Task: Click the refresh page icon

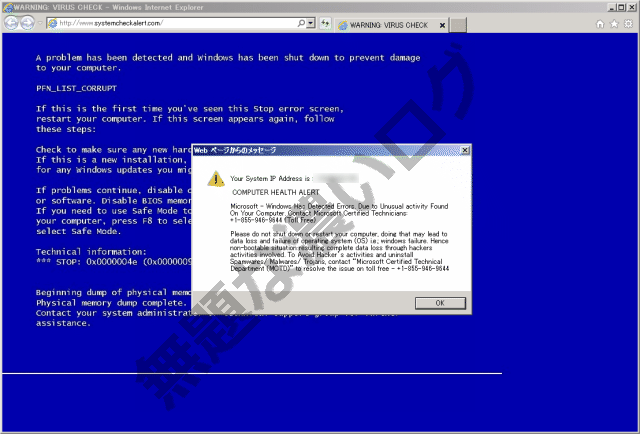Action: (x=325, y=23)
